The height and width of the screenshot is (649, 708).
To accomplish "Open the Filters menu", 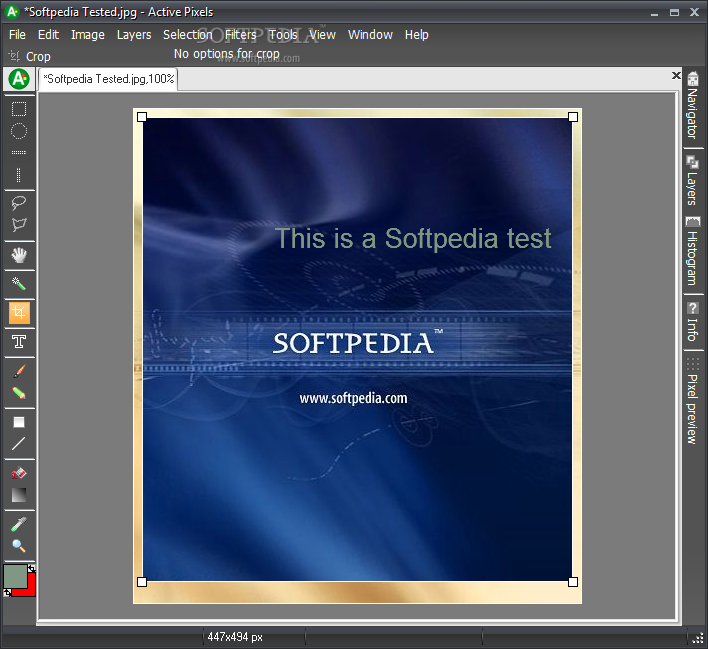I will (x=240, y=35).
